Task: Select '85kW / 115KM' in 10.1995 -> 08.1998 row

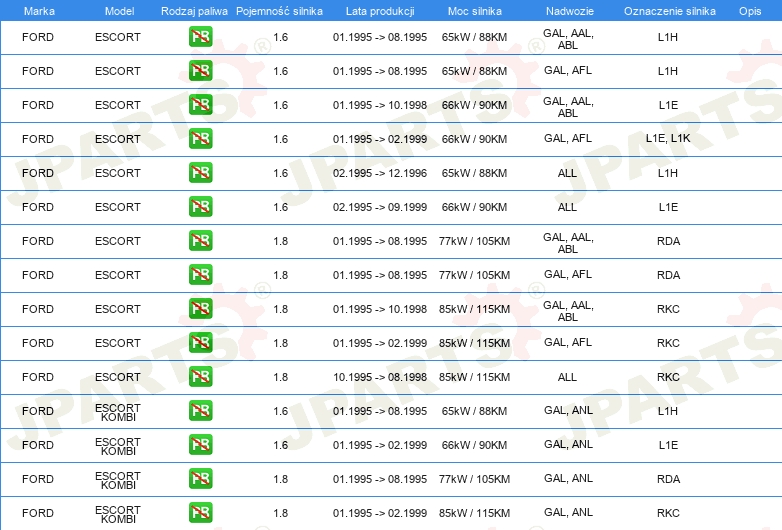Action: (474, 377)
